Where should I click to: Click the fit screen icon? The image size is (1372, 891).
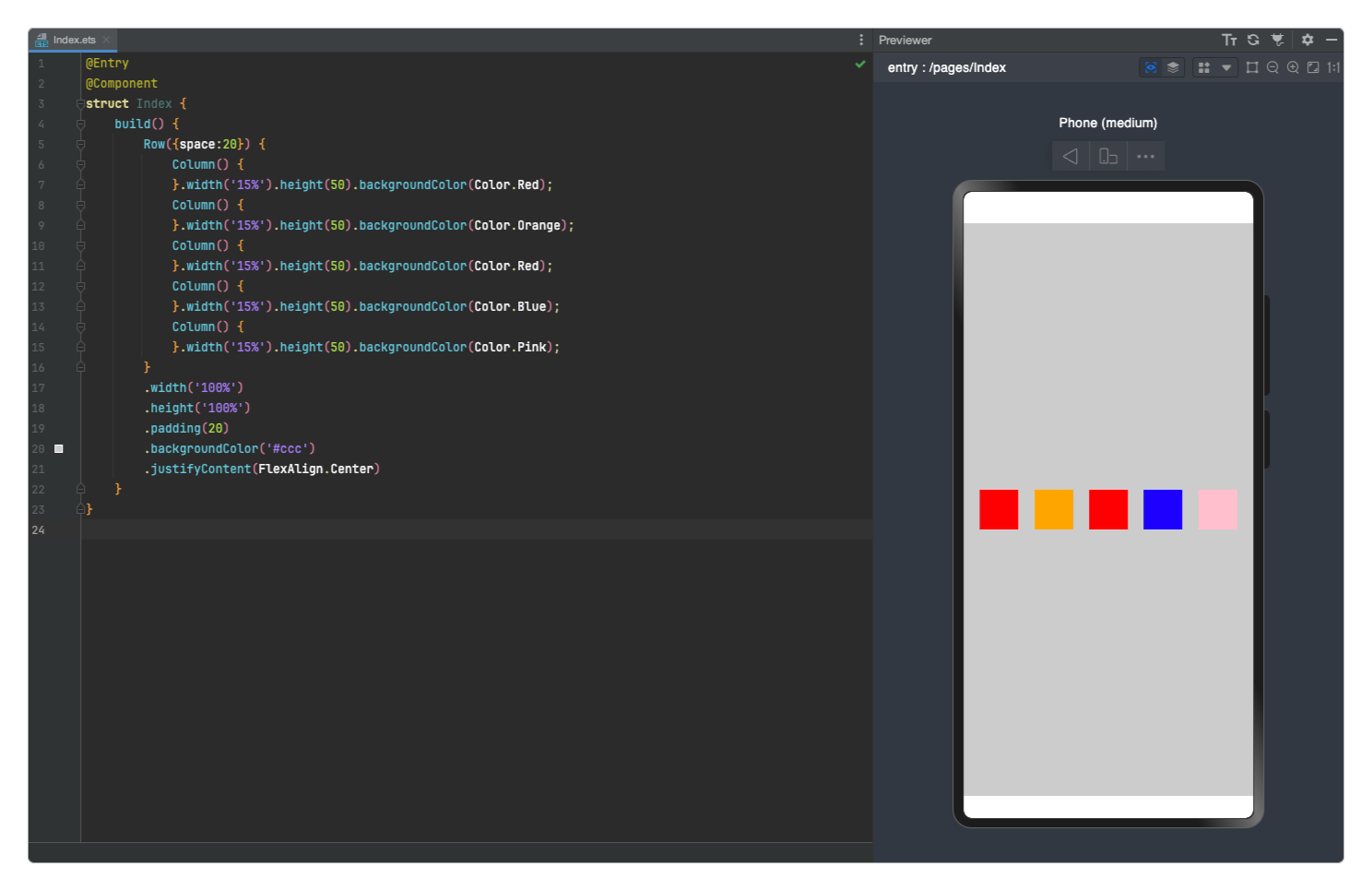(x=1313, y=67)
